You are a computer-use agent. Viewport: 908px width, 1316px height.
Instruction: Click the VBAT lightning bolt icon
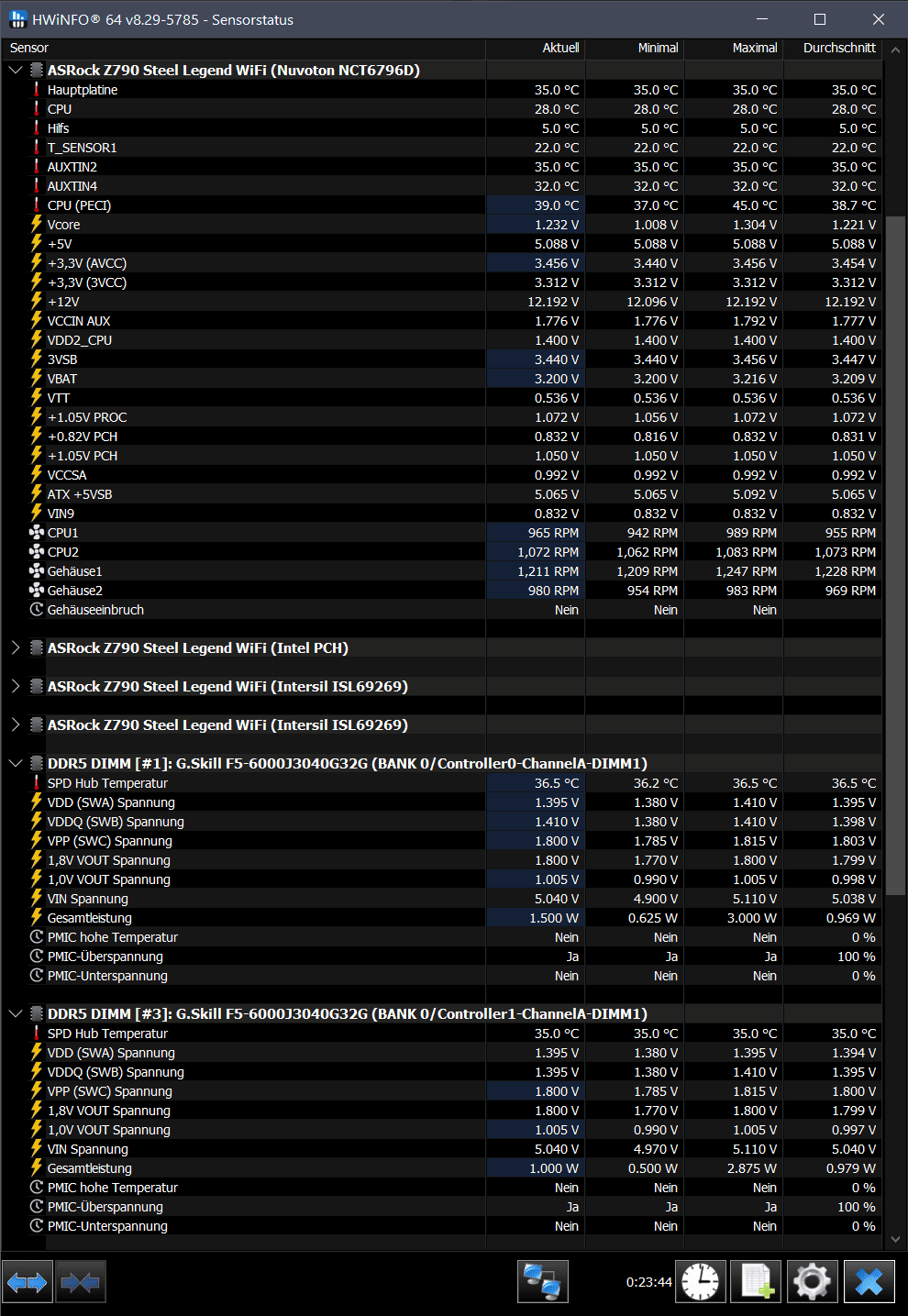point(37,379)
